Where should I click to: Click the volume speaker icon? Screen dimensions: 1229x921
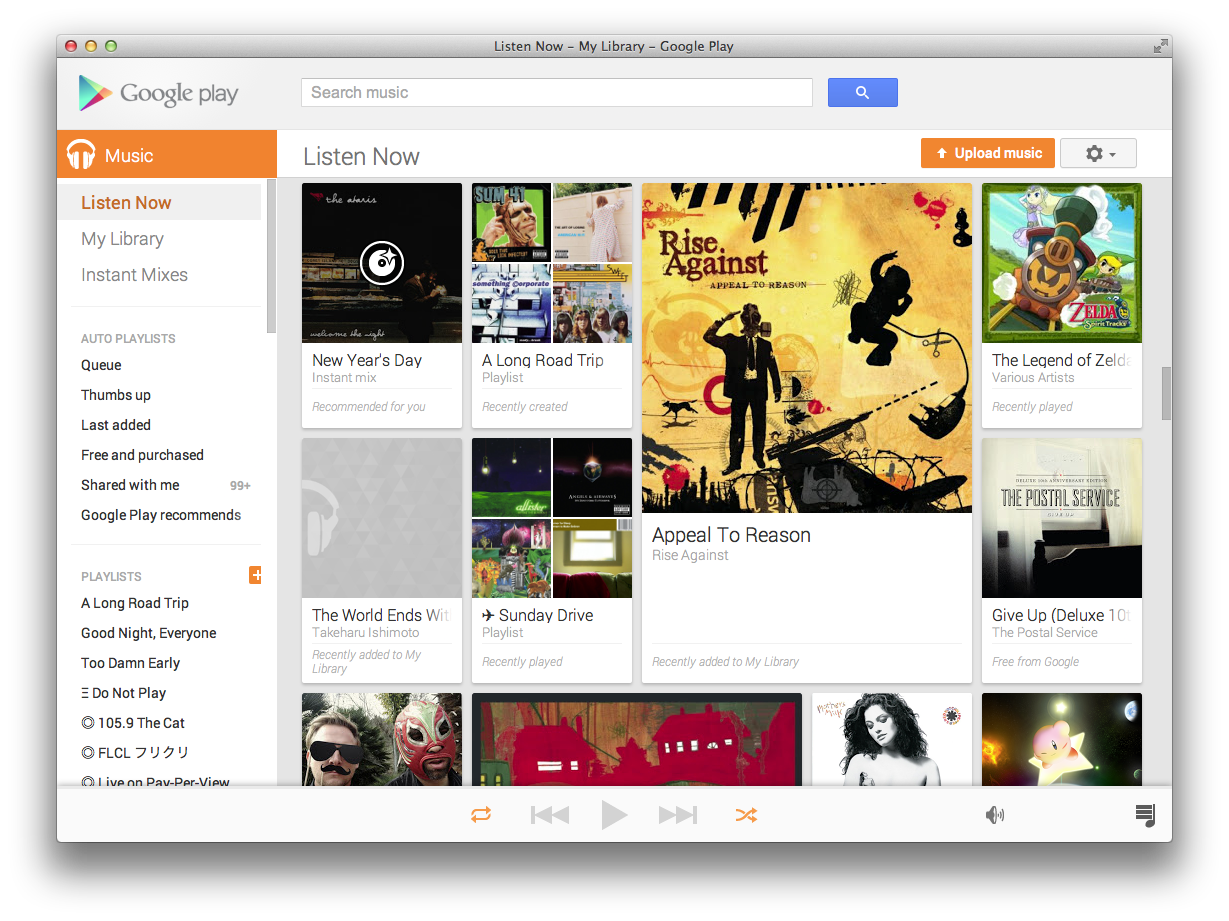(x=994, y=815)
